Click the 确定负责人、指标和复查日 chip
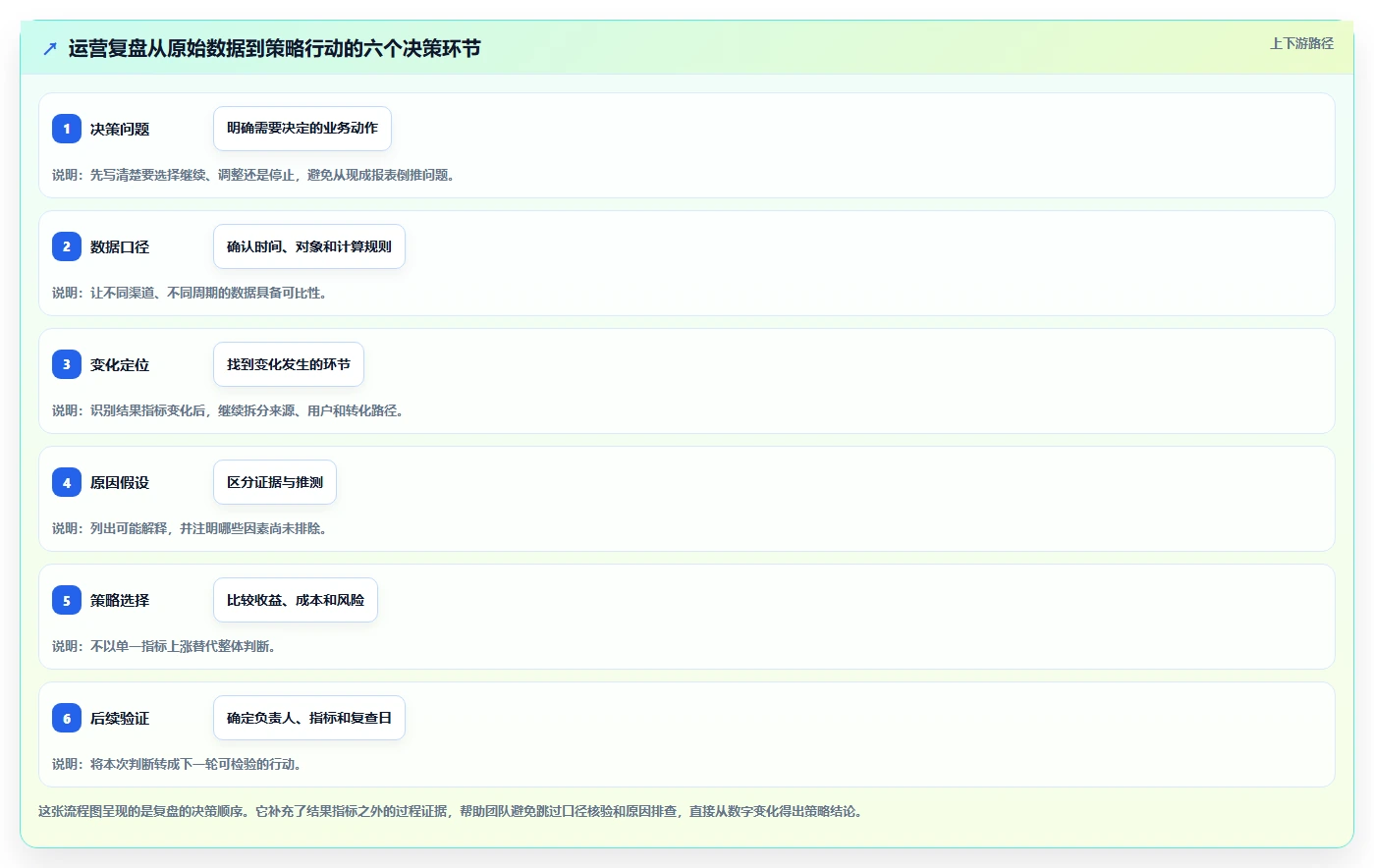 309,718
